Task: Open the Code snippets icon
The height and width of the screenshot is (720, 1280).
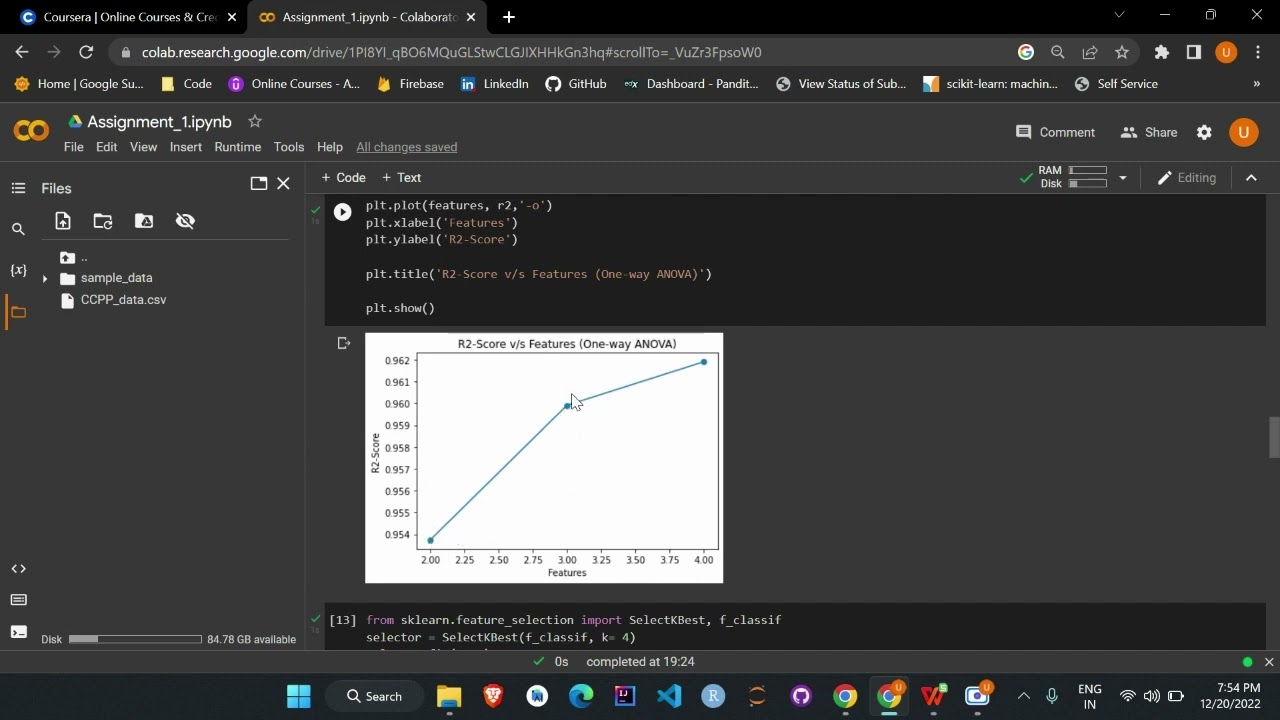Action: [18, 569]
